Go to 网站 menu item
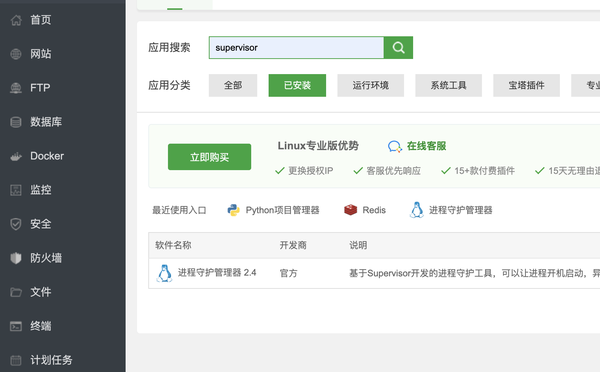The height and width of the screenshot is (372, 600). click(41, 54)
